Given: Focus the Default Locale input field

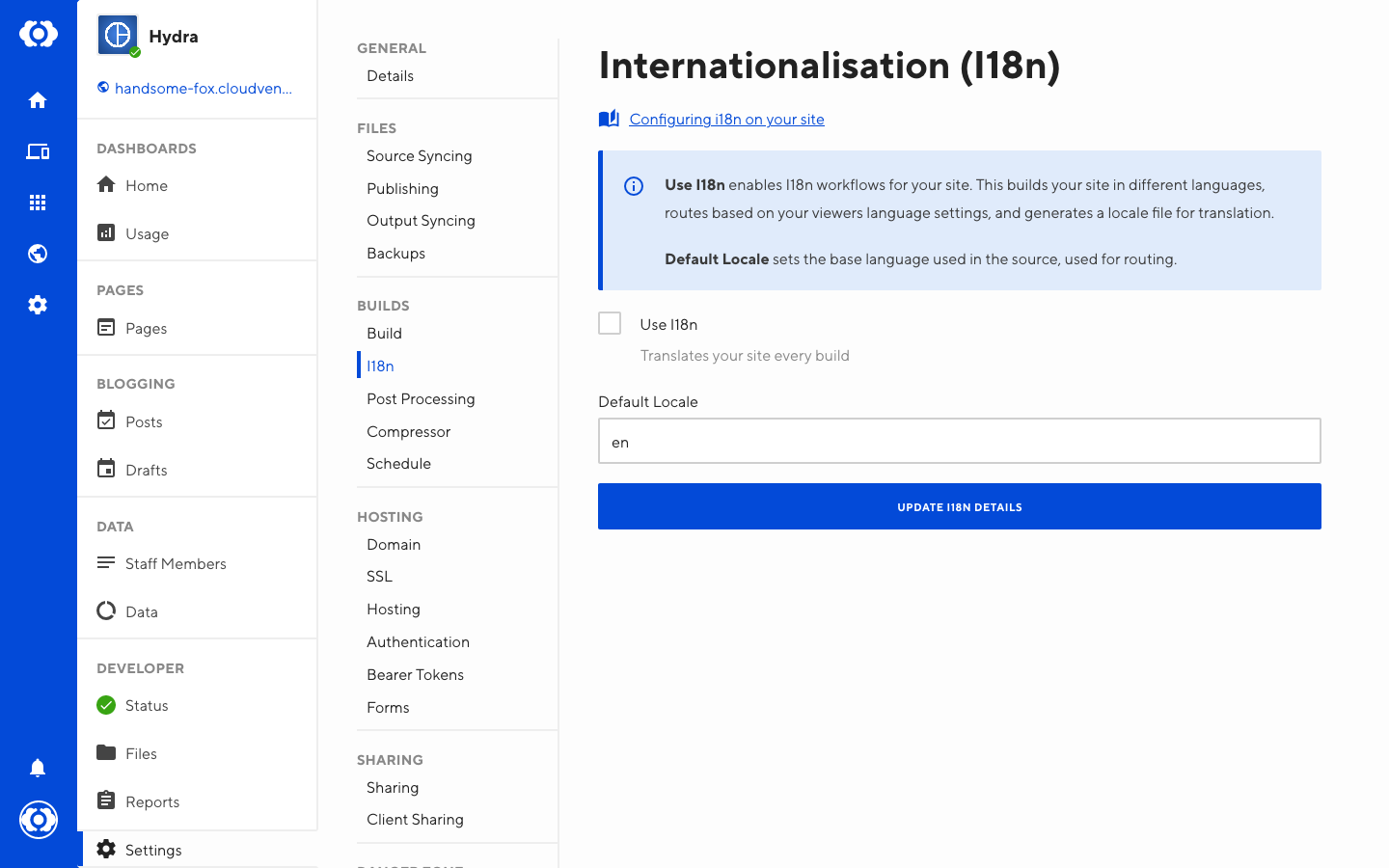Looking at the screenshot, I should point(960,441).
